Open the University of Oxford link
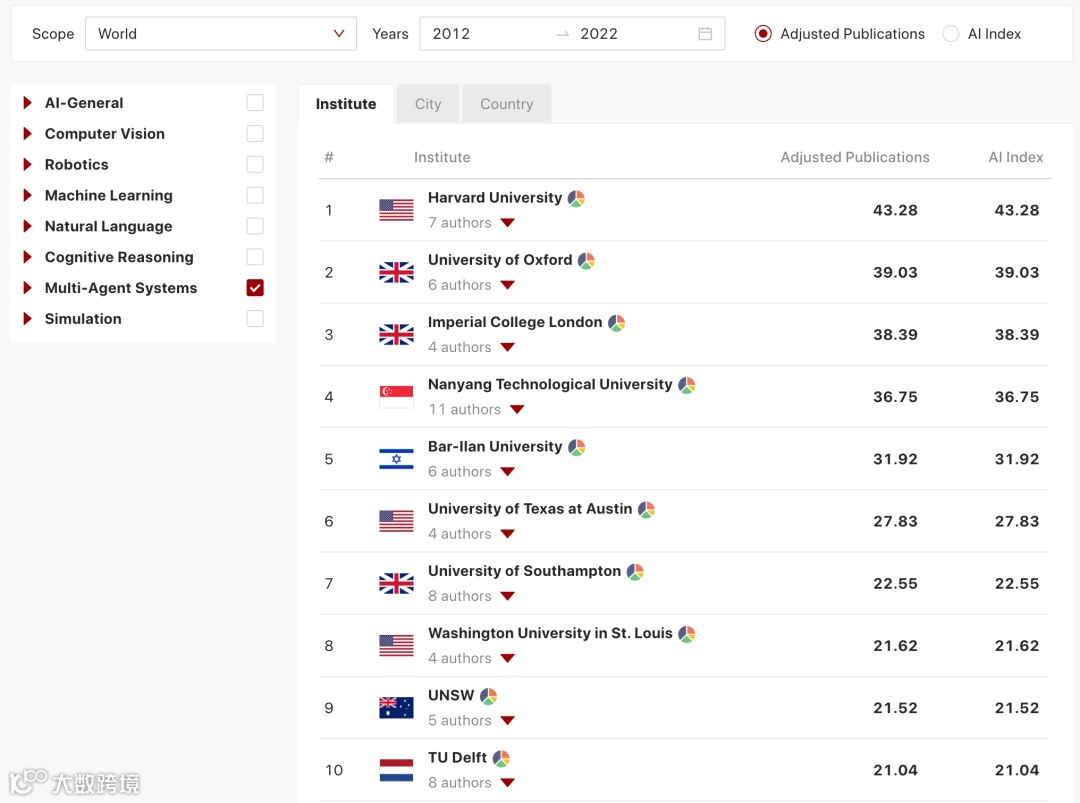This screenshot has height=803, width=1080. (499, 260)
